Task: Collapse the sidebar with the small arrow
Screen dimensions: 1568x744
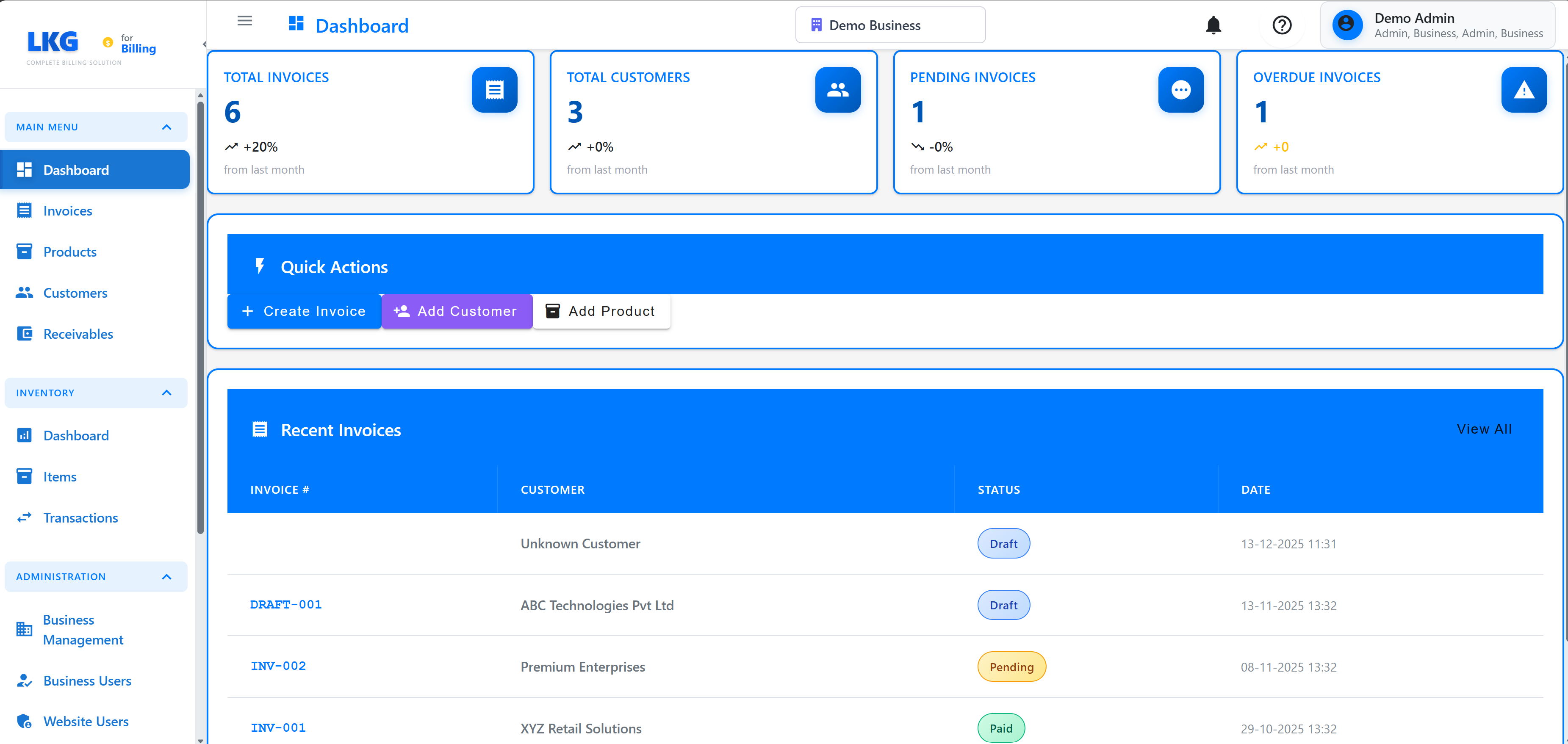Action: click(x=204, y=44)
